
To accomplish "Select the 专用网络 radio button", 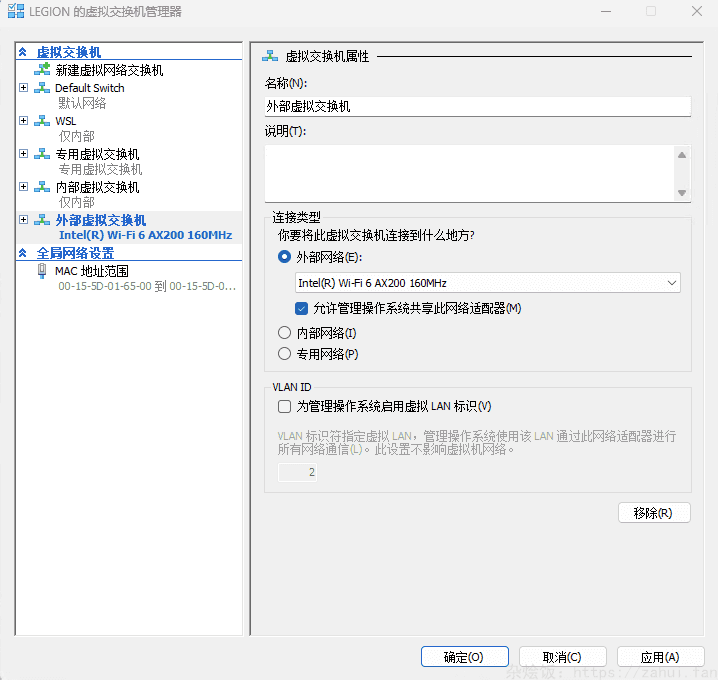I will (285, 354).
